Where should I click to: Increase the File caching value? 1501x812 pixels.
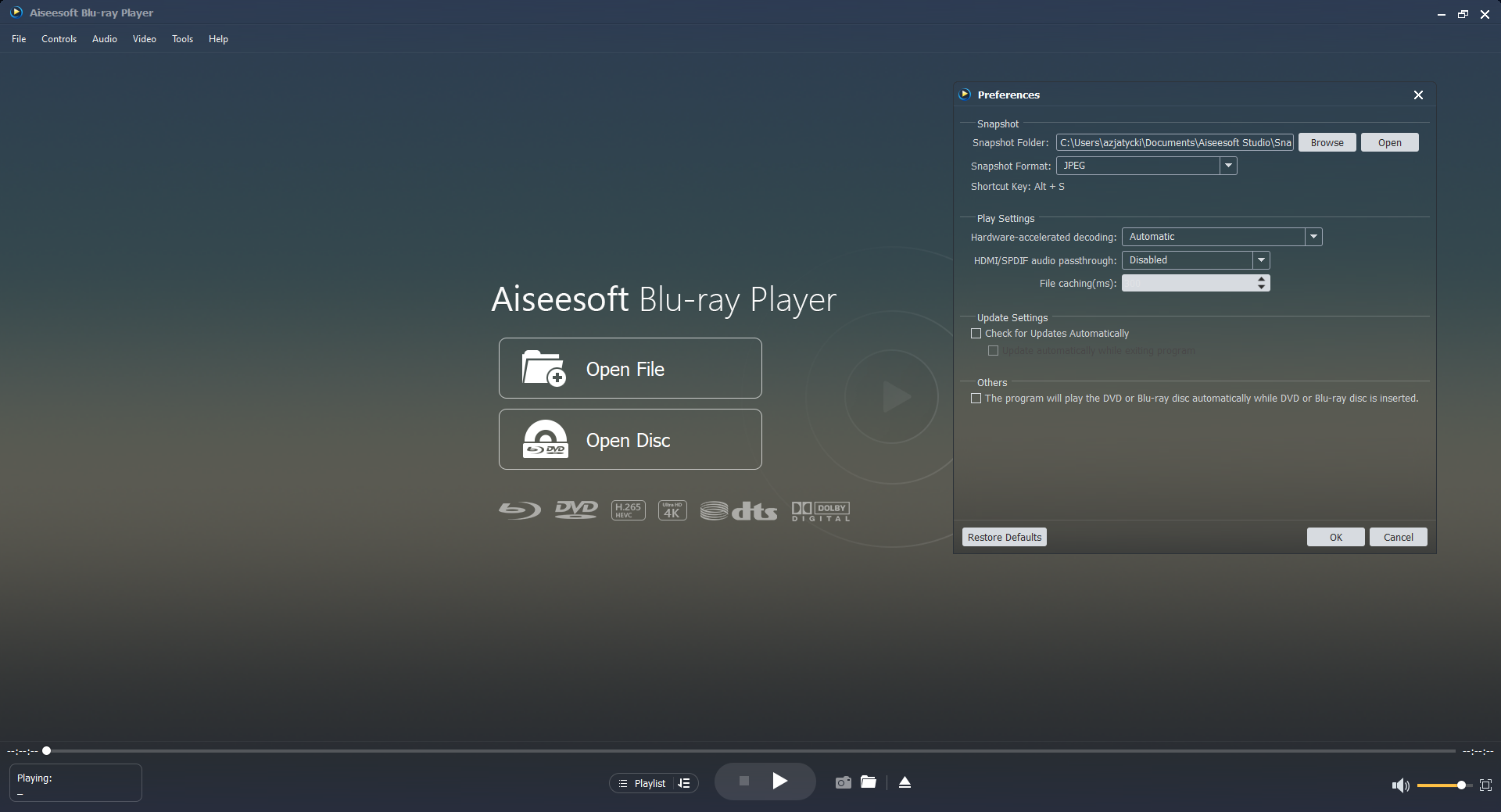point(1261,279)
